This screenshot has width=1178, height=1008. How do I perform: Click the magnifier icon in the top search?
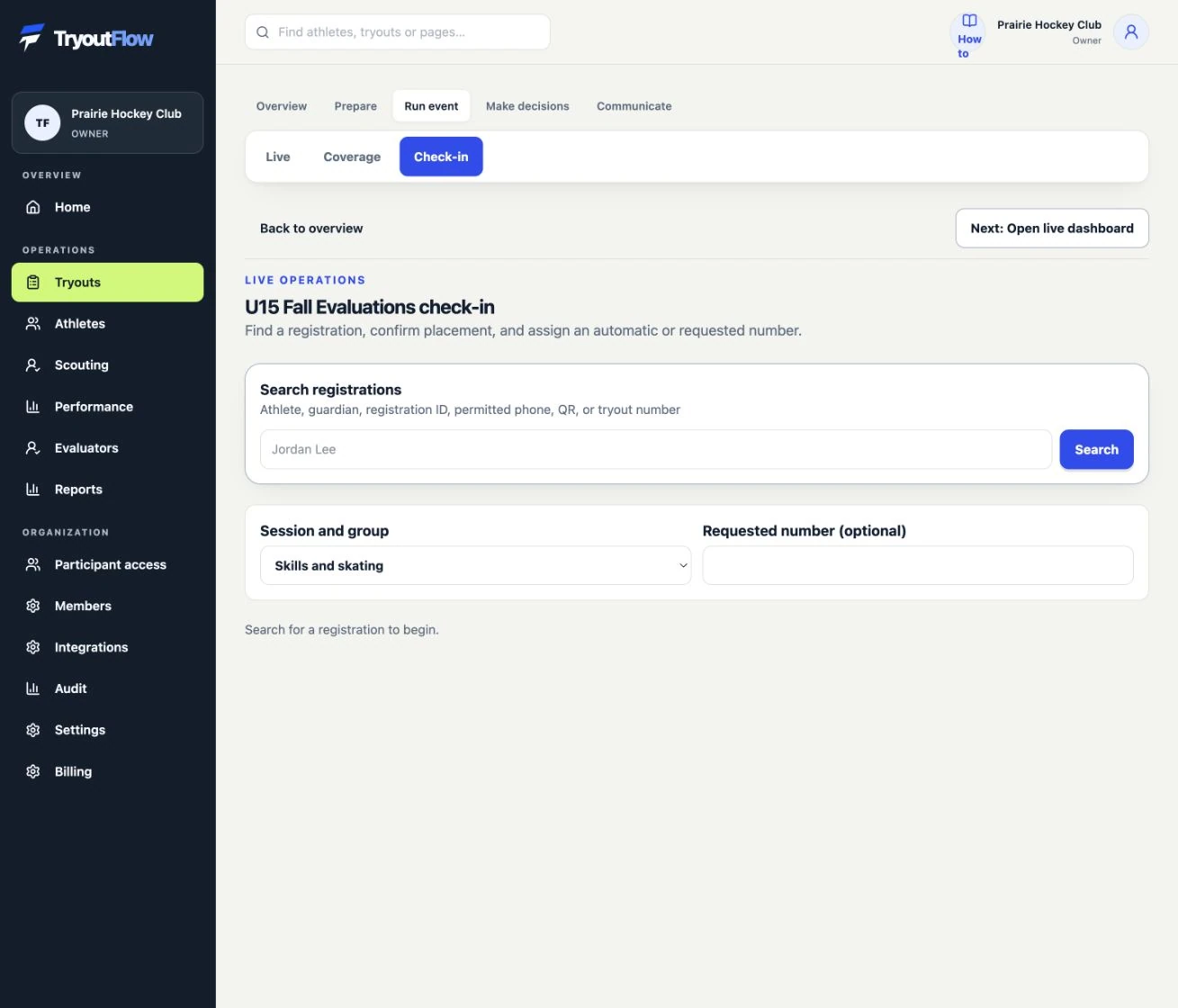coord(263,32)
